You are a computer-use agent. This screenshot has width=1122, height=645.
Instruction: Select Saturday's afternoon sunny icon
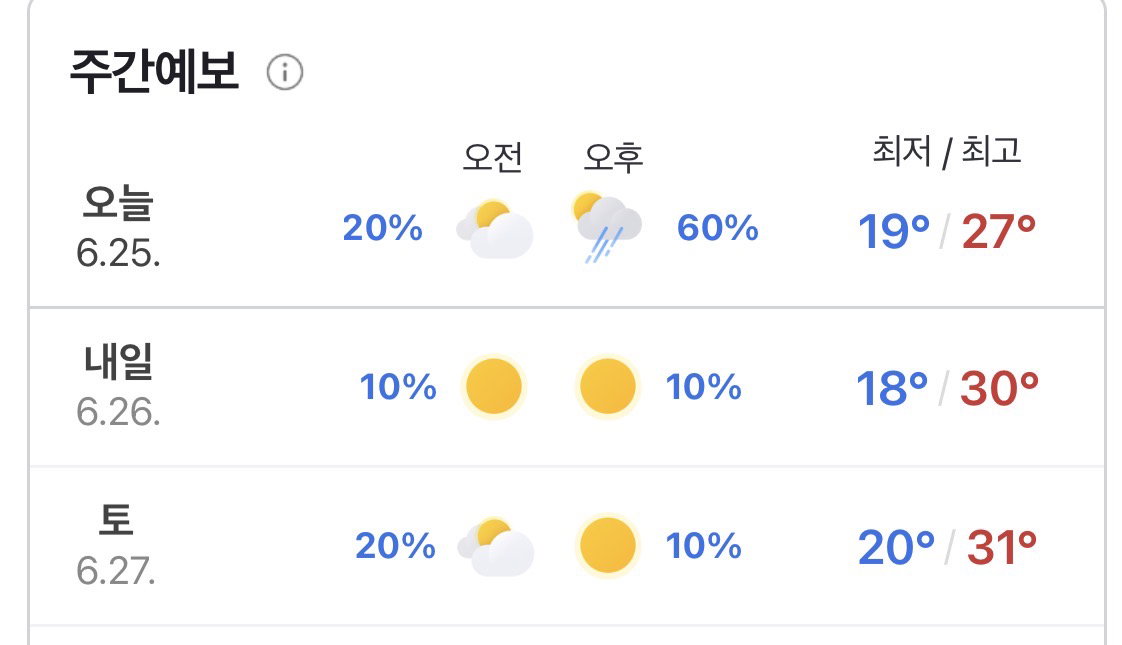(x=608, y=546)
